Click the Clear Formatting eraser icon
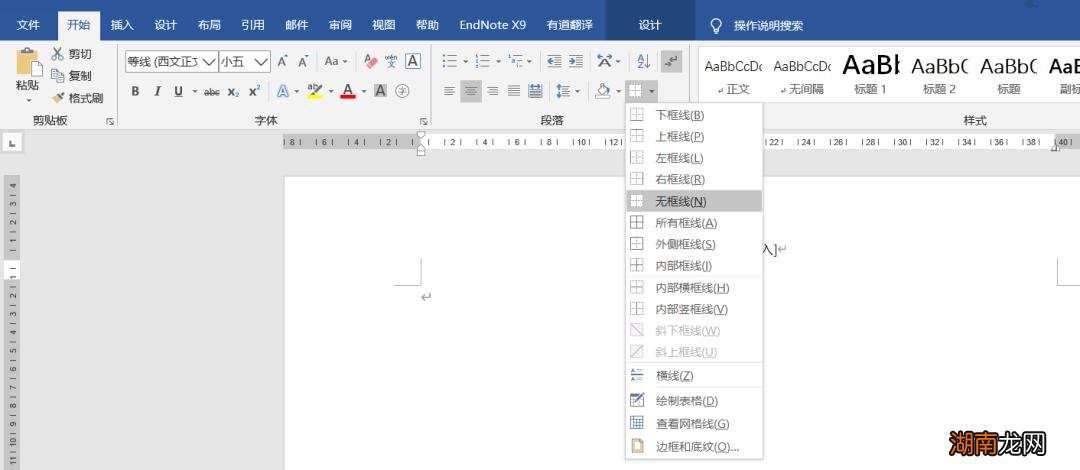This screenshot has width=1080, height=470. [371, 61]
